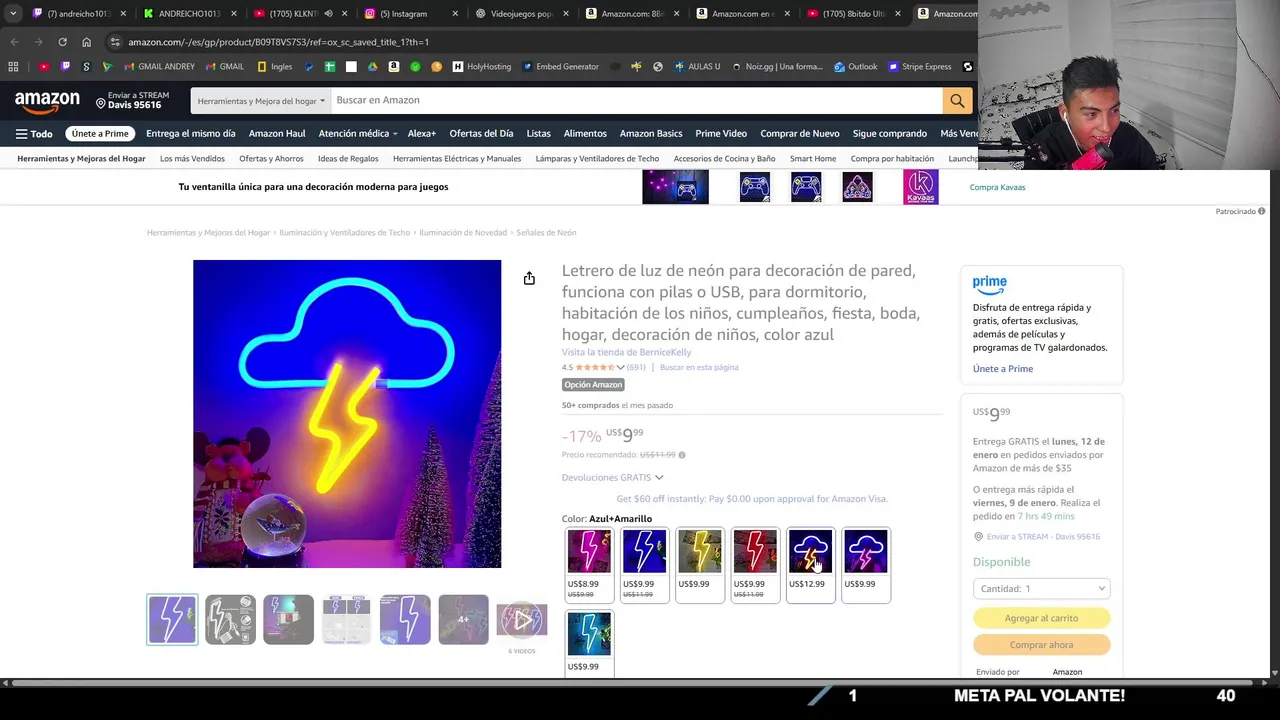This screenshot has height=720, width=1280.
Task: Open the browser home page icon
Action: pos(86,42)
